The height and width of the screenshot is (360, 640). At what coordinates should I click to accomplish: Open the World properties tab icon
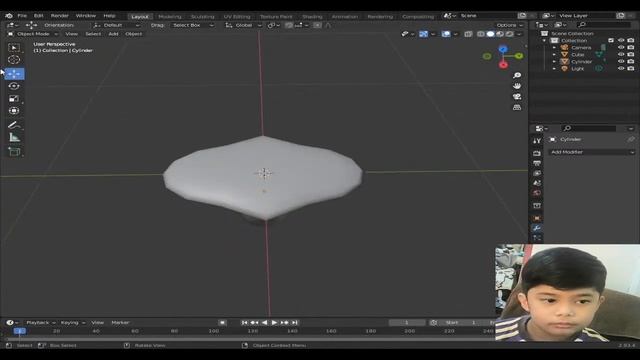tap(537, 193)
